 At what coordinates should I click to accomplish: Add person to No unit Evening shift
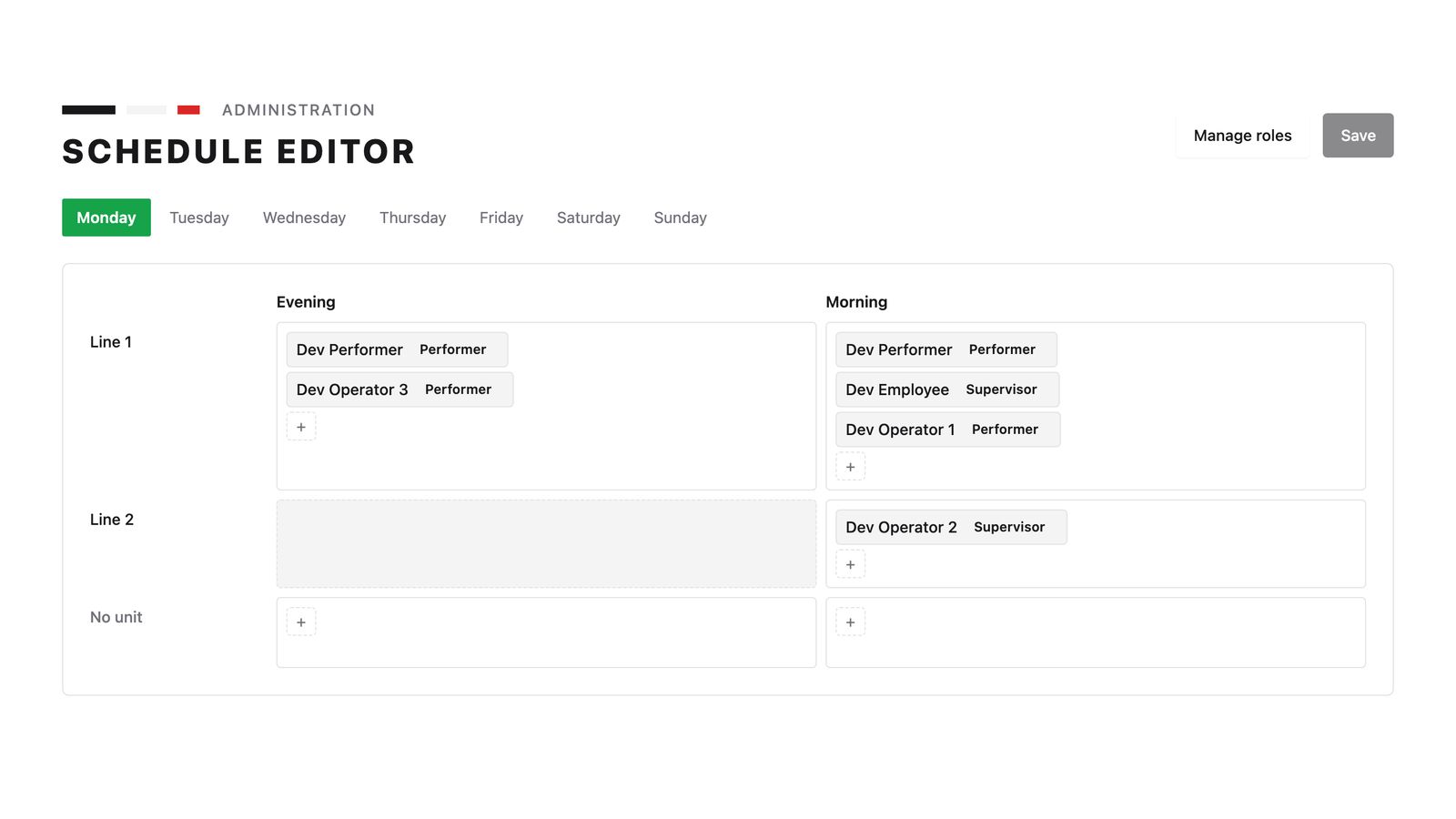click(301, 622)
